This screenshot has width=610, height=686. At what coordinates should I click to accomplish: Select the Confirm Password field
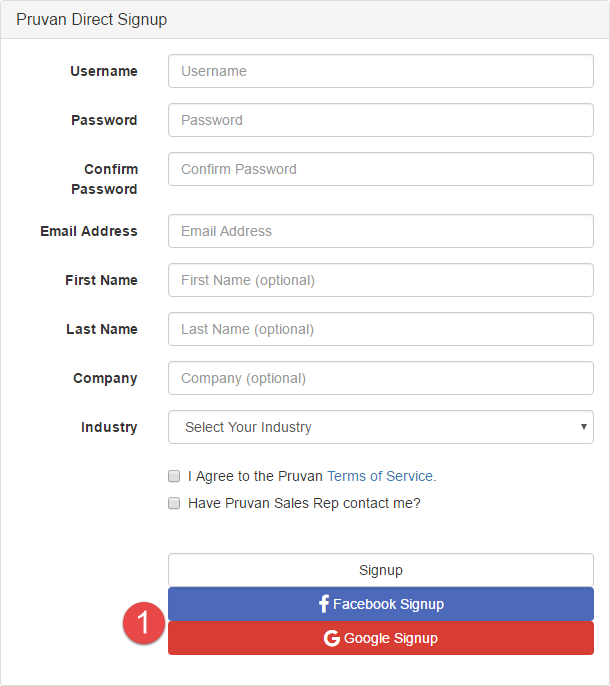pyautogui.click(x=380, y=169)
